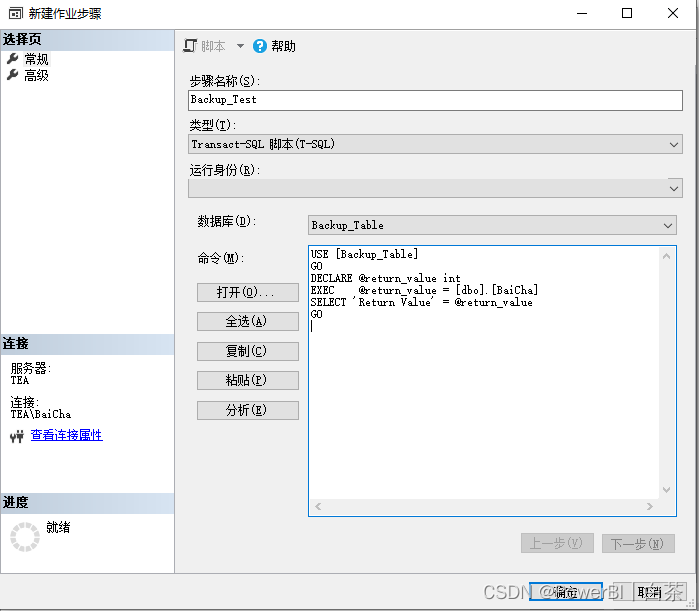Click the wrench icon beside 高级

click(x=12, y=75)
